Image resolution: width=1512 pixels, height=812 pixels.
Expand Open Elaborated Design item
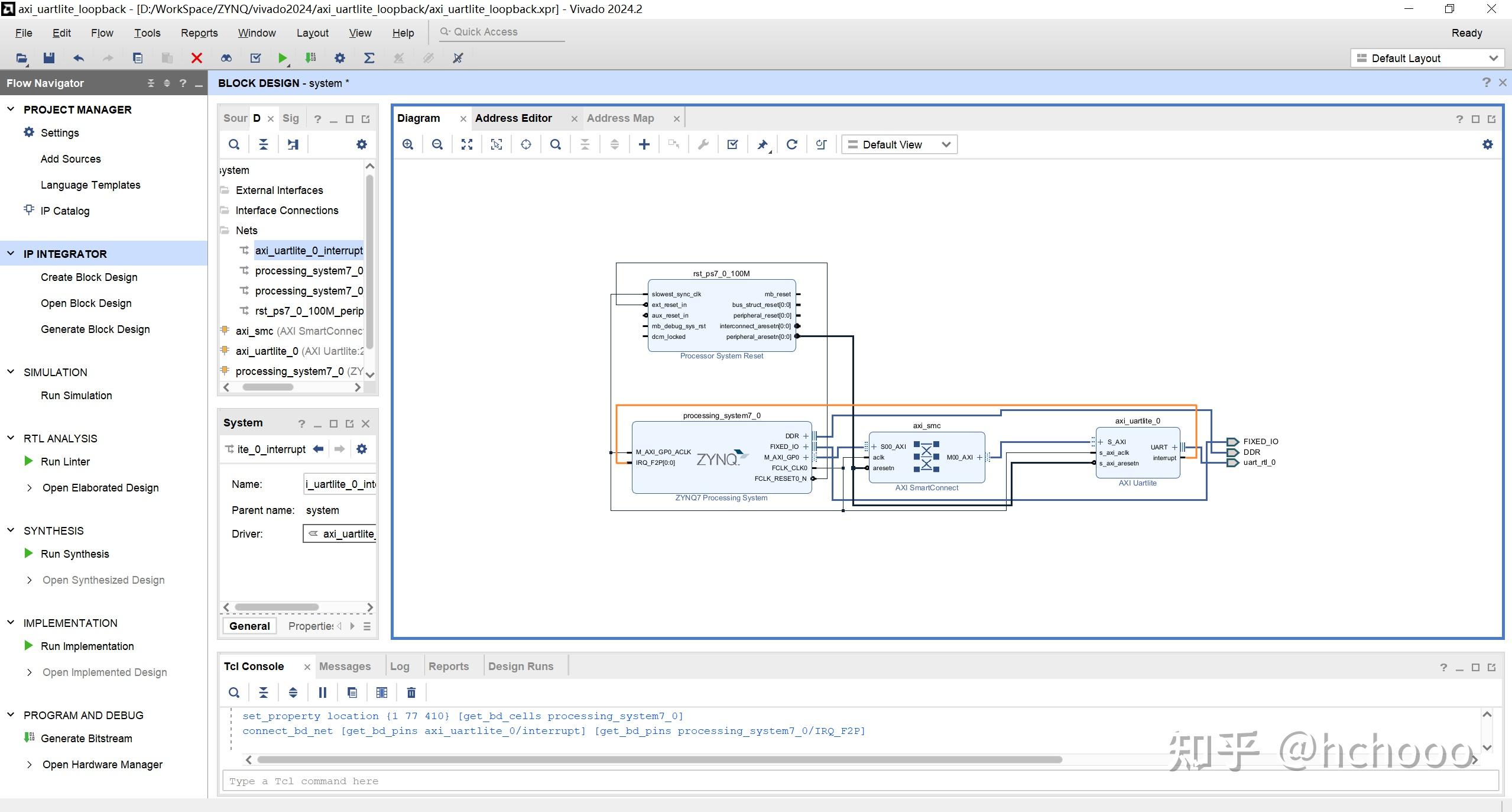(29, 488)
